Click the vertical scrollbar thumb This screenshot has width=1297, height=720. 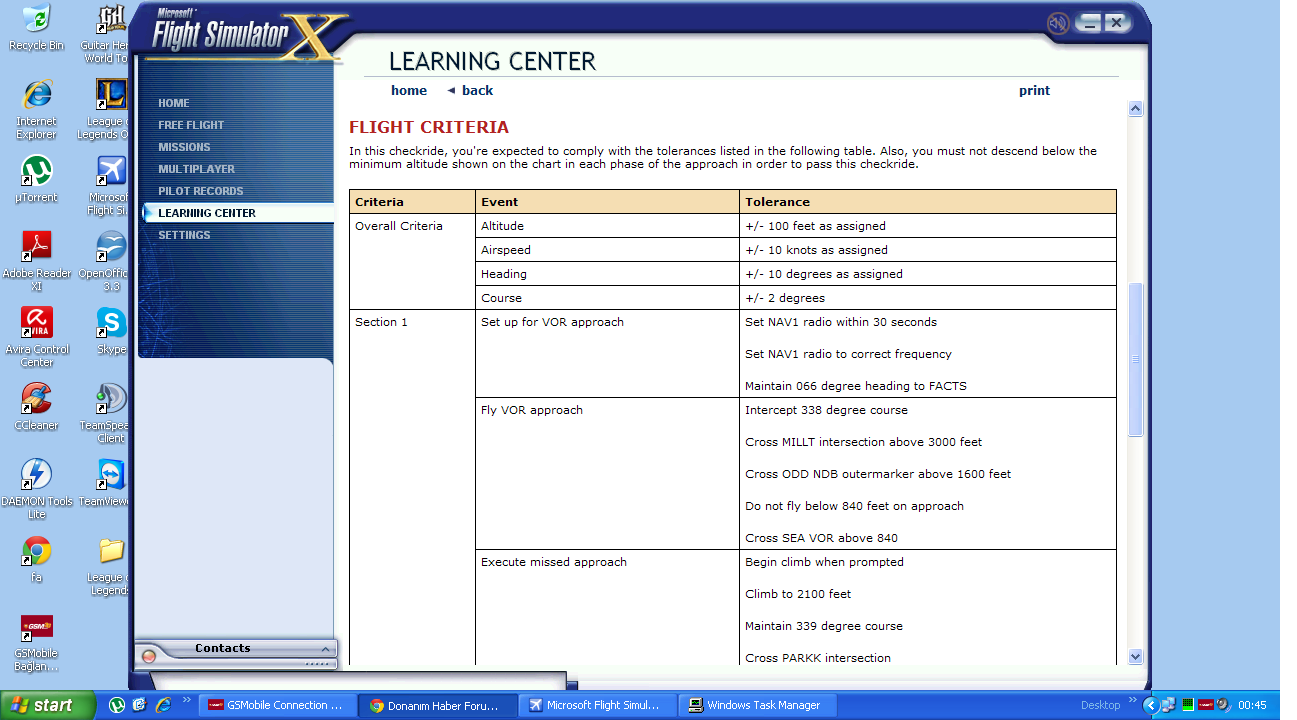click(x=1135, y=360)
